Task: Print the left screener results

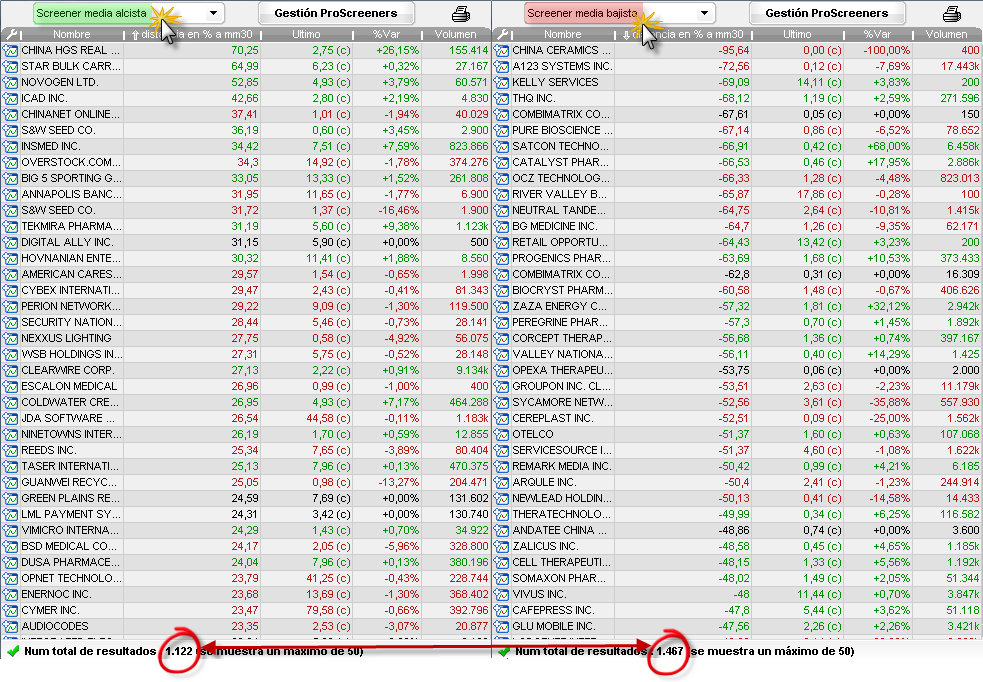Action: [x=461, y=13]
